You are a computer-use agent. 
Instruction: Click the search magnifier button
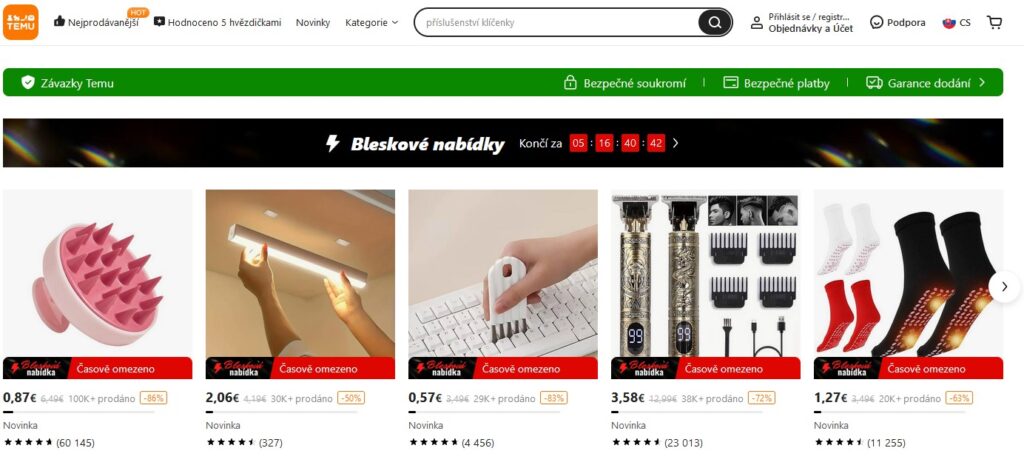coord(714,22)
